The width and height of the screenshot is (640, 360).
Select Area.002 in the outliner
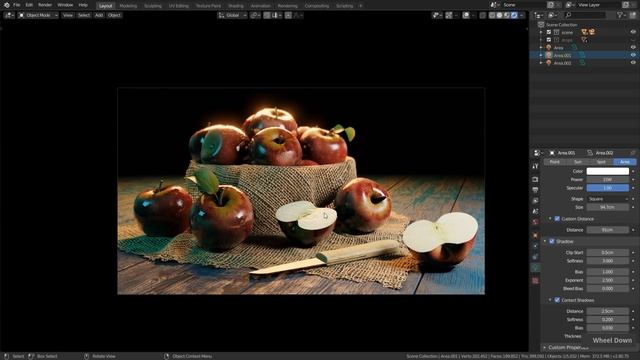(x=562, y=63)
